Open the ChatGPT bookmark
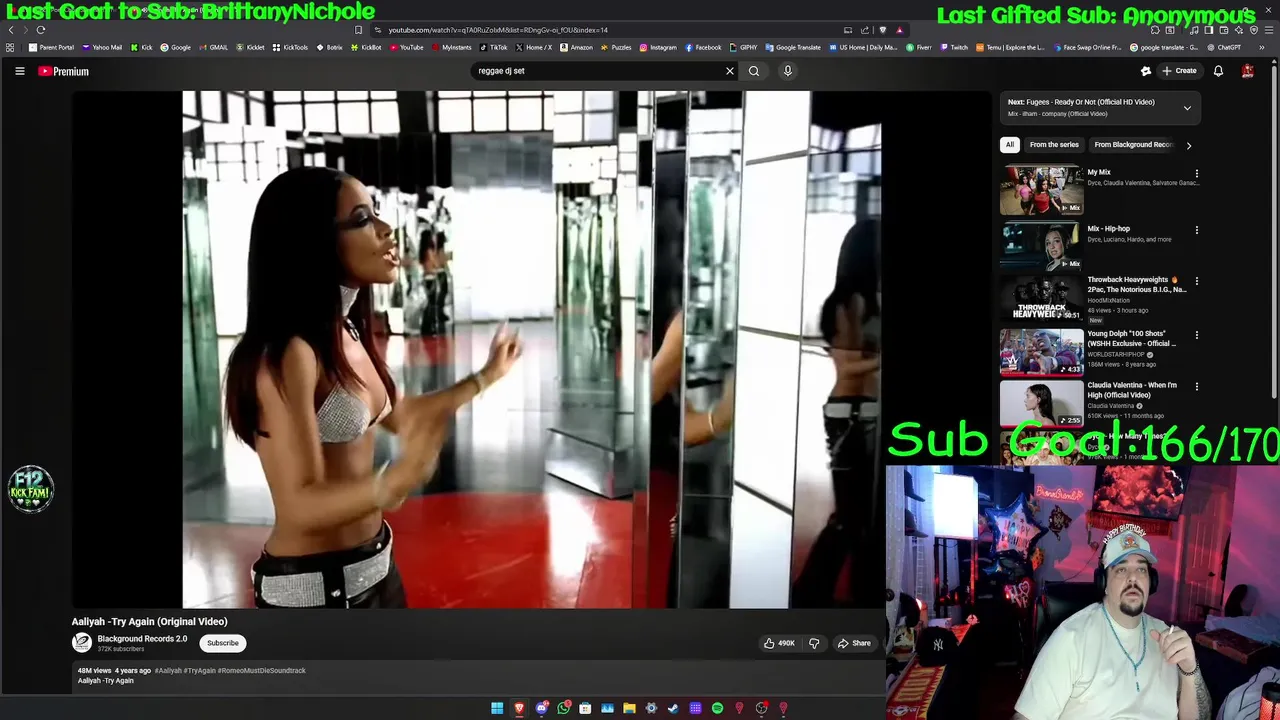Image resolution: width=1280 pixels, height=720 pixels. click(1224, 47)
